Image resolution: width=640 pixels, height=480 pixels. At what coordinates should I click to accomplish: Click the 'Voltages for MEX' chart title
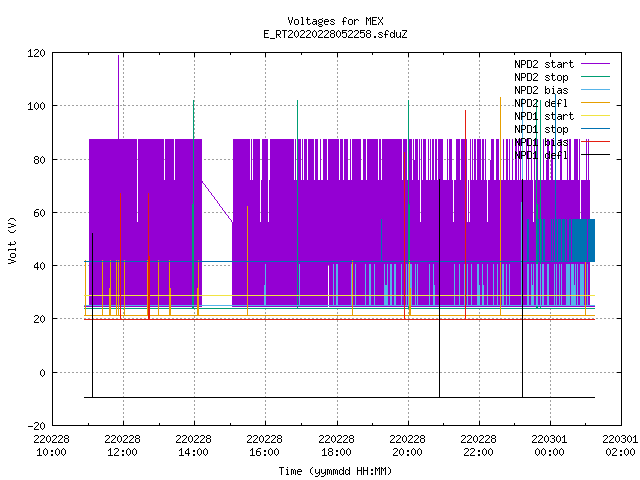pos(335,21)
